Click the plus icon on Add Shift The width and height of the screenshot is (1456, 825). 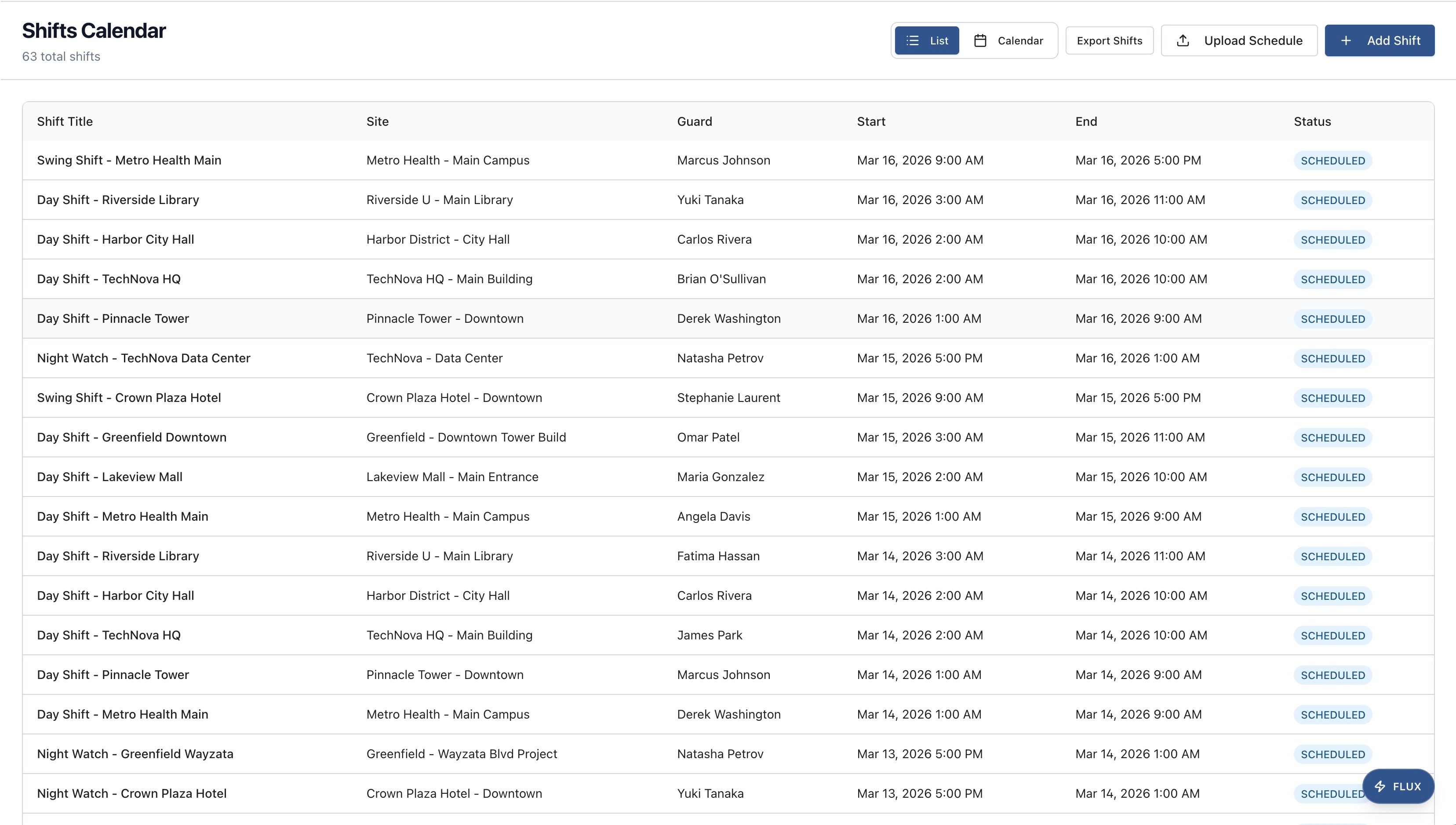click(1346, 41)
